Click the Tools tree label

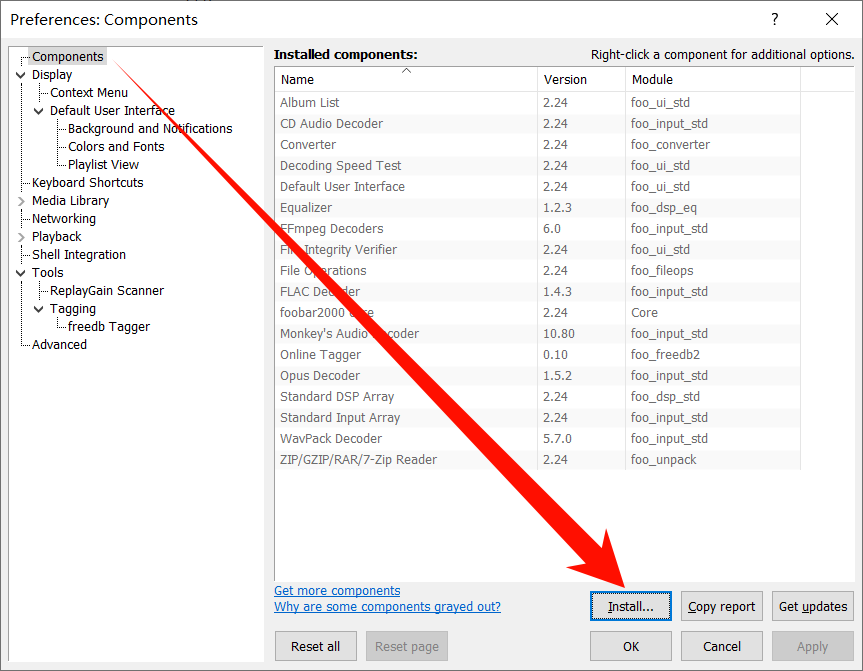tap(47, 273)
